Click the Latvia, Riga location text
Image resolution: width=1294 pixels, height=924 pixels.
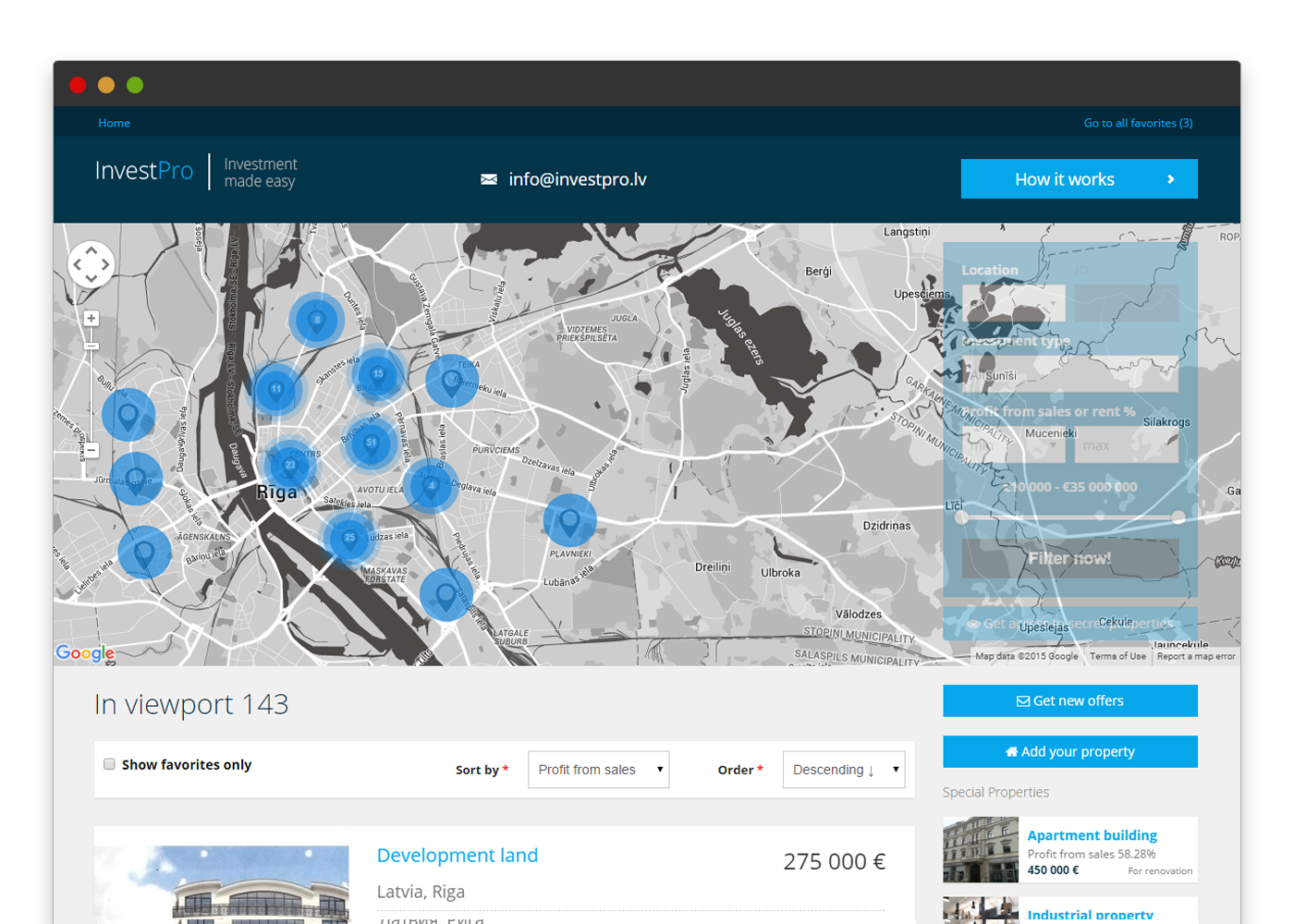click(x=421, y=892)
